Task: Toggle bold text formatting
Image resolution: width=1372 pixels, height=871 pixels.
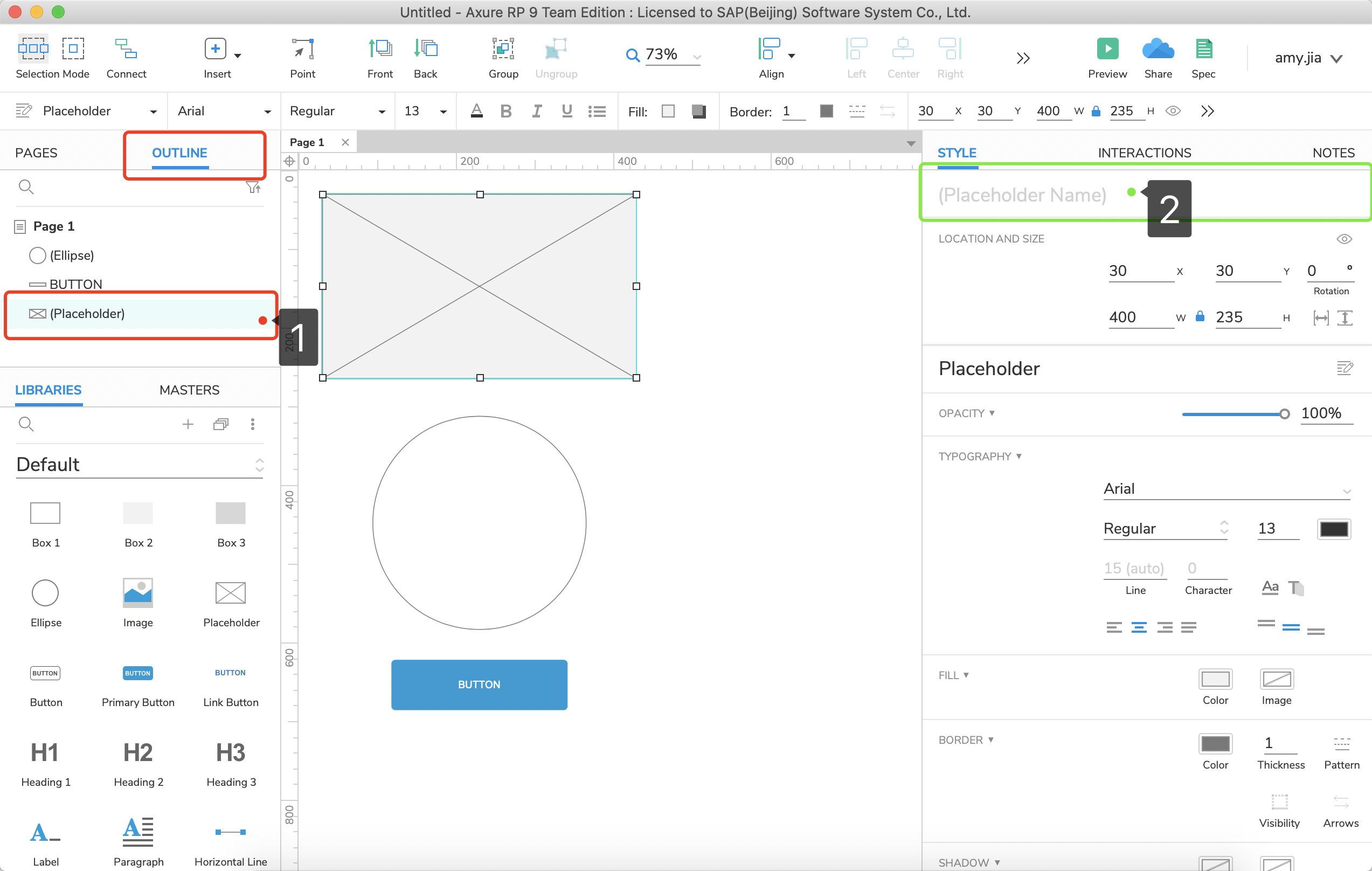Action: click(505, 111)
